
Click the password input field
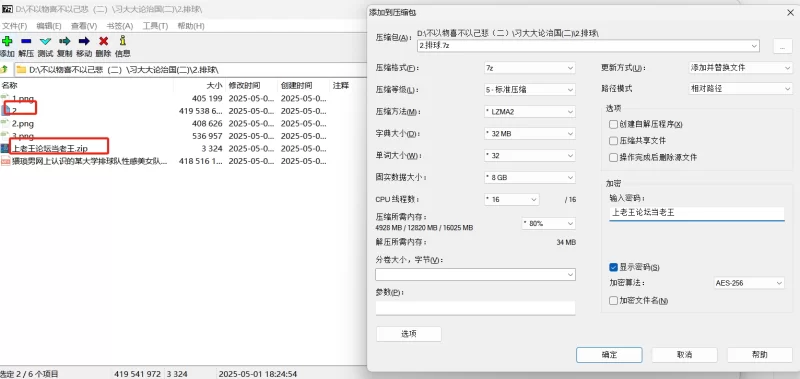tap(697, 213)
